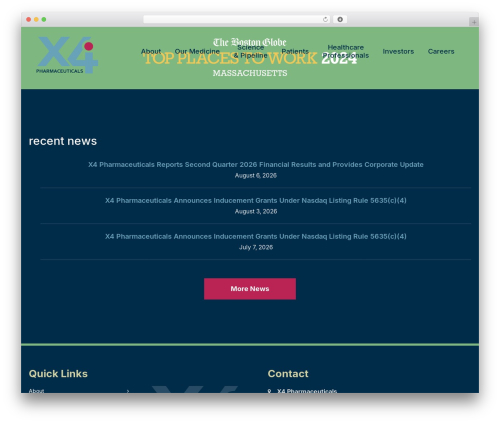
Task: Click the Contact heading
Action: (x=288, y=373)
